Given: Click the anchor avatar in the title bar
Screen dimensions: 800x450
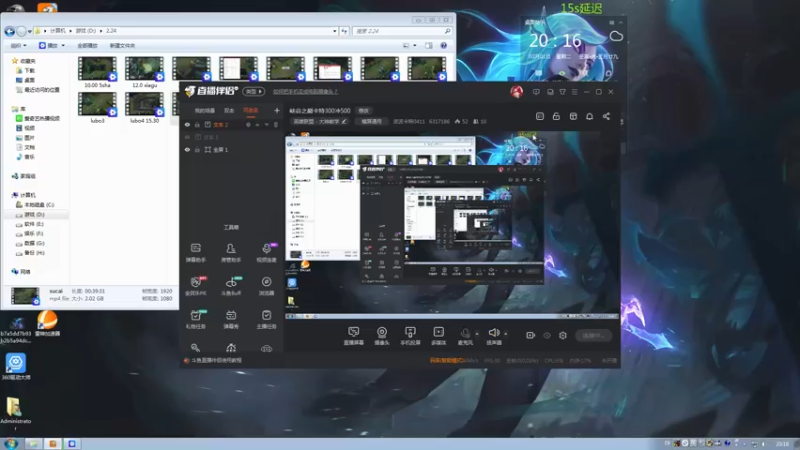Looking at the screenshot, I should [516, 92].
